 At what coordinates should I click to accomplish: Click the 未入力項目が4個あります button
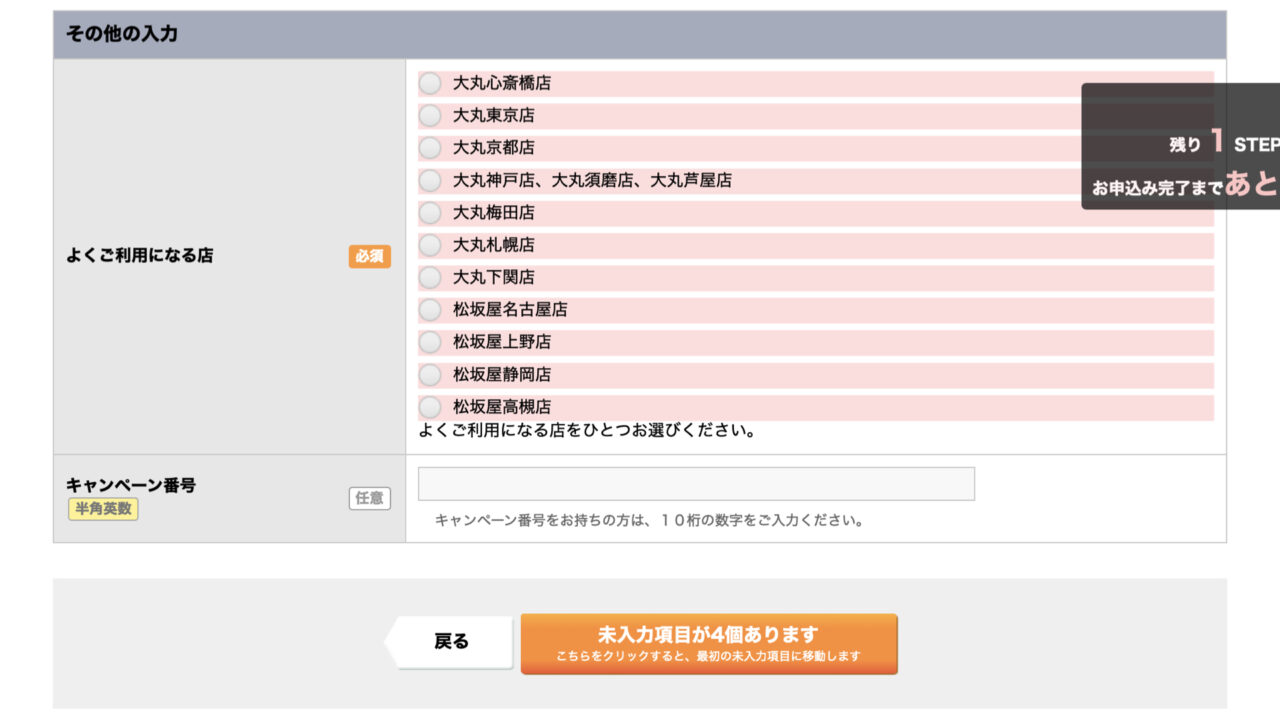pyautogui.click(x=709, y=644)
